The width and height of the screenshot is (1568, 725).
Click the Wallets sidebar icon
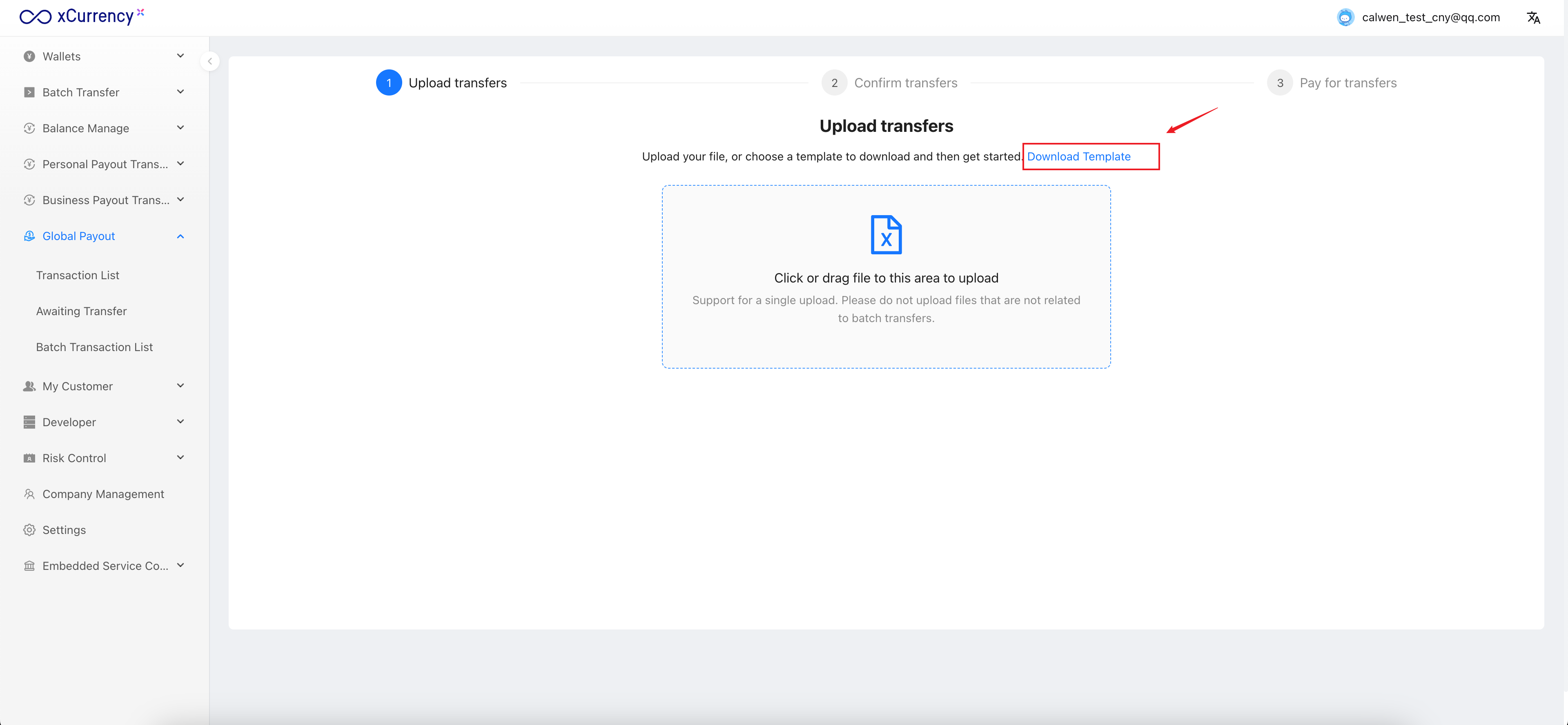pos(29,56)
